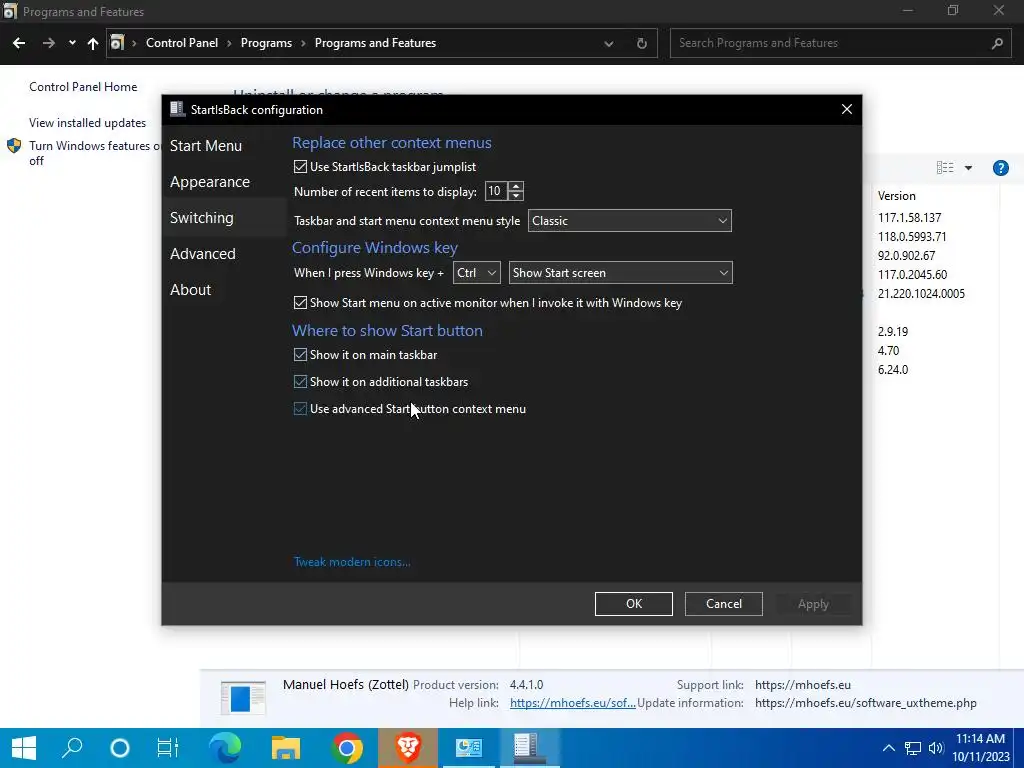Open context menu style dropdown (Classic)
The image size is (1024, 768).
(x=630, y=221)
